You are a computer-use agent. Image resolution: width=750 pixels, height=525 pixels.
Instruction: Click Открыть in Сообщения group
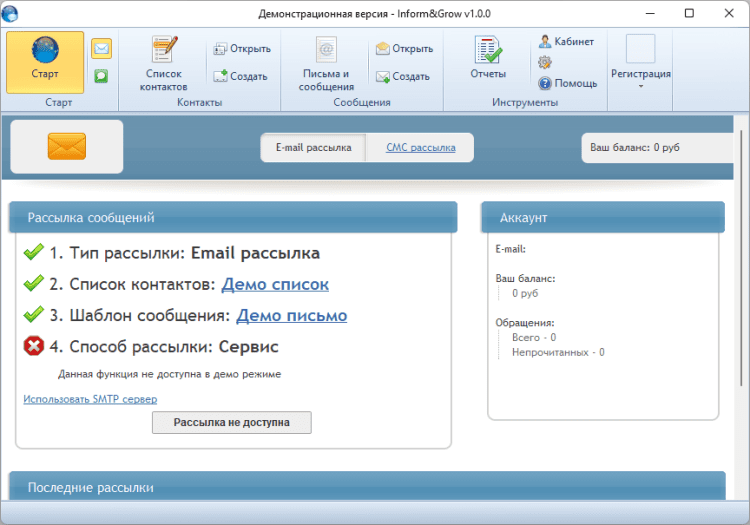coord(404,48)
